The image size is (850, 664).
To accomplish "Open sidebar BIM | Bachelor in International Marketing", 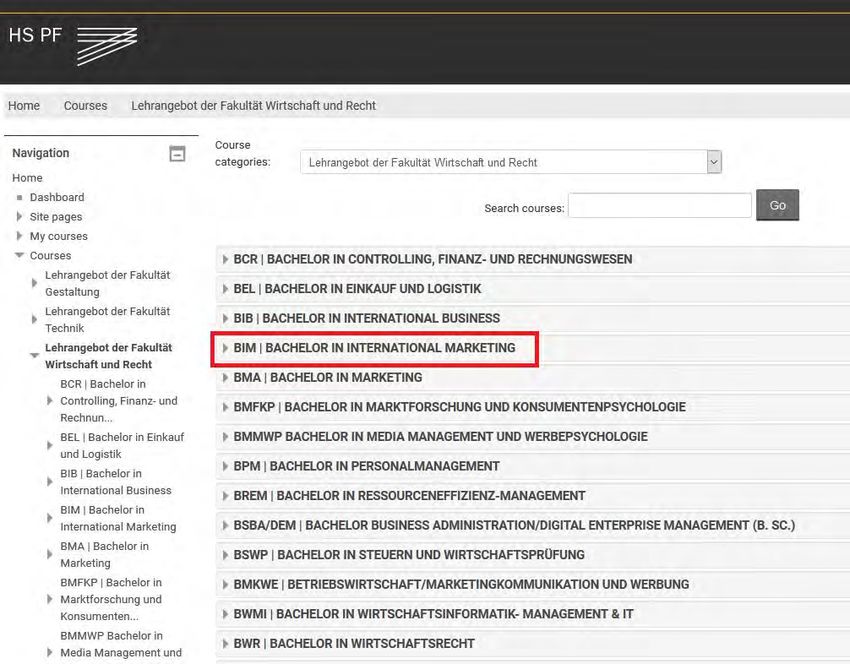I will click(118, 518).
